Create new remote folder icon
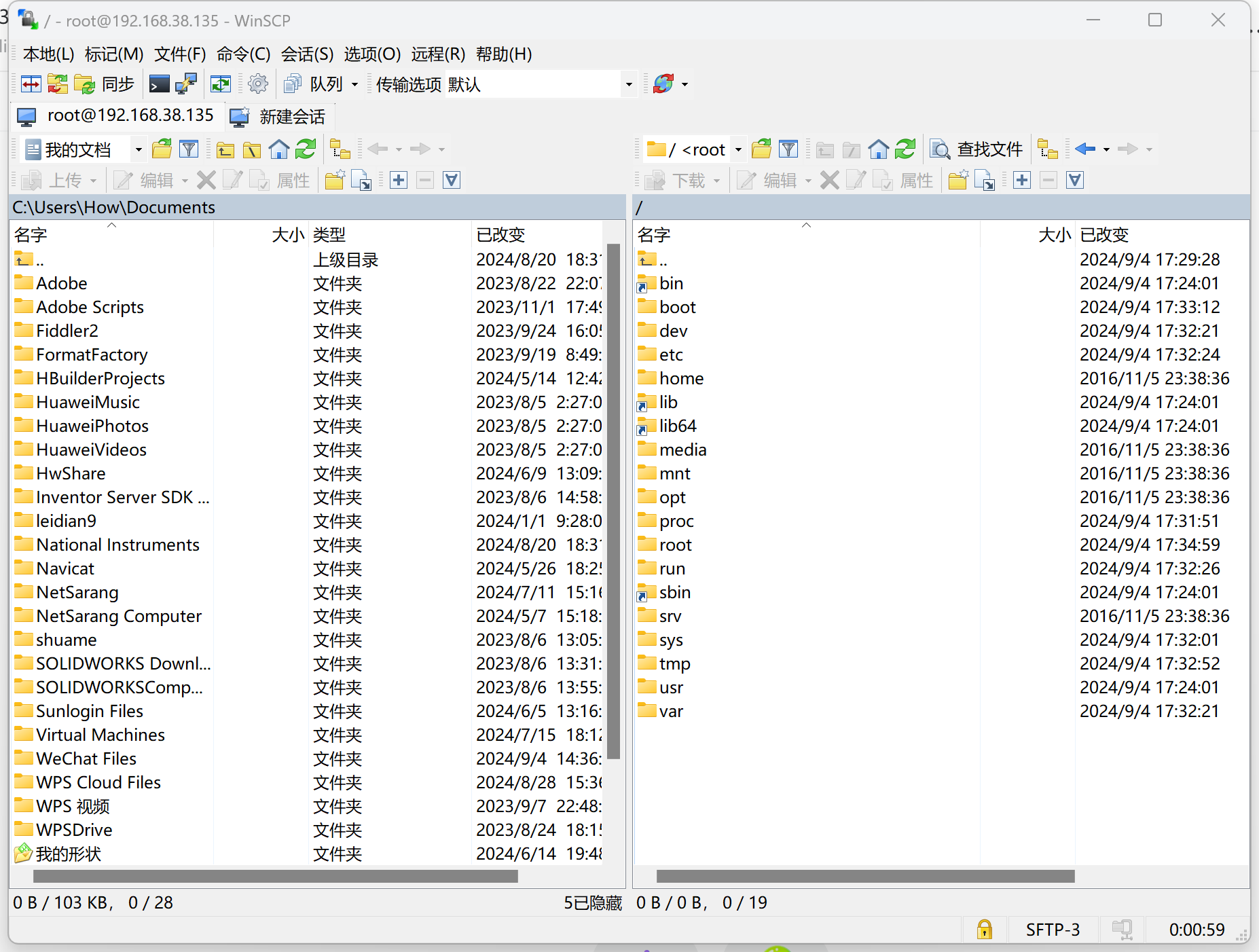The width and height of the screenshot is (1259, 952). 957,180
